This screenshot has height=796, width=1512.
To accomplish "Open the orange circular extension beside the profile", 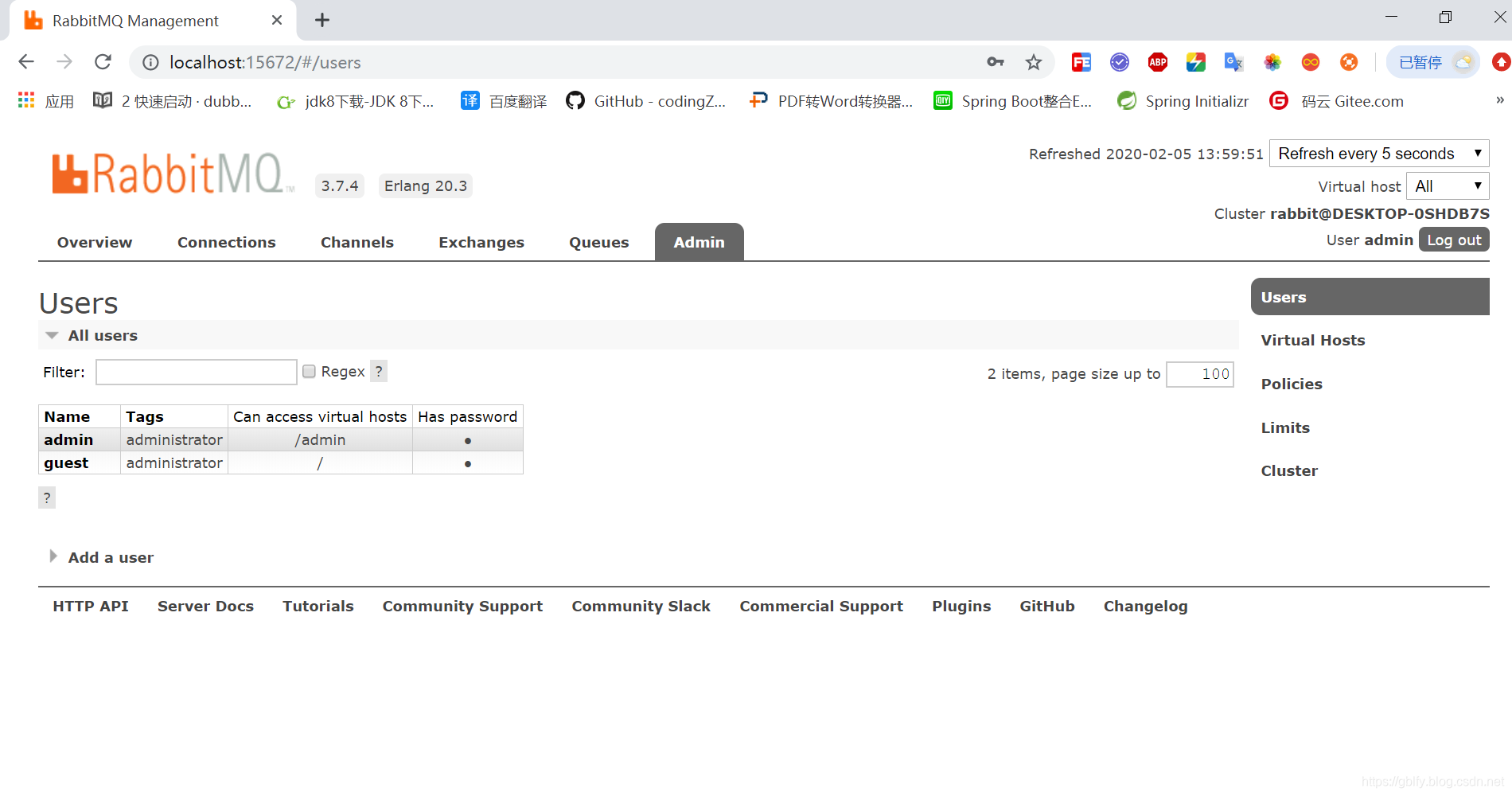I will 1349,62.
